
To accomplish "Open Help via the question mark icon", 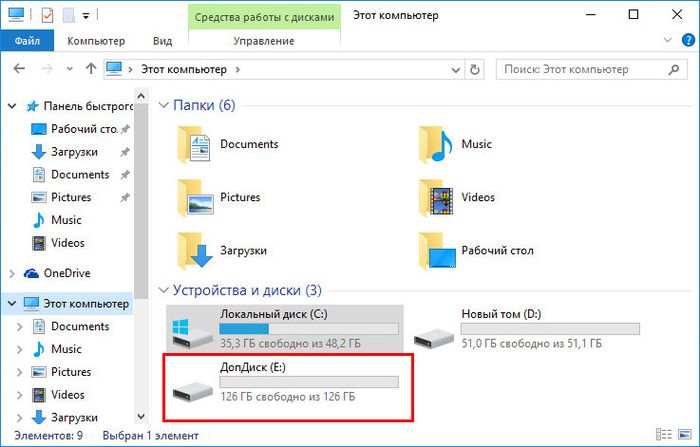I will click(688, 40).
